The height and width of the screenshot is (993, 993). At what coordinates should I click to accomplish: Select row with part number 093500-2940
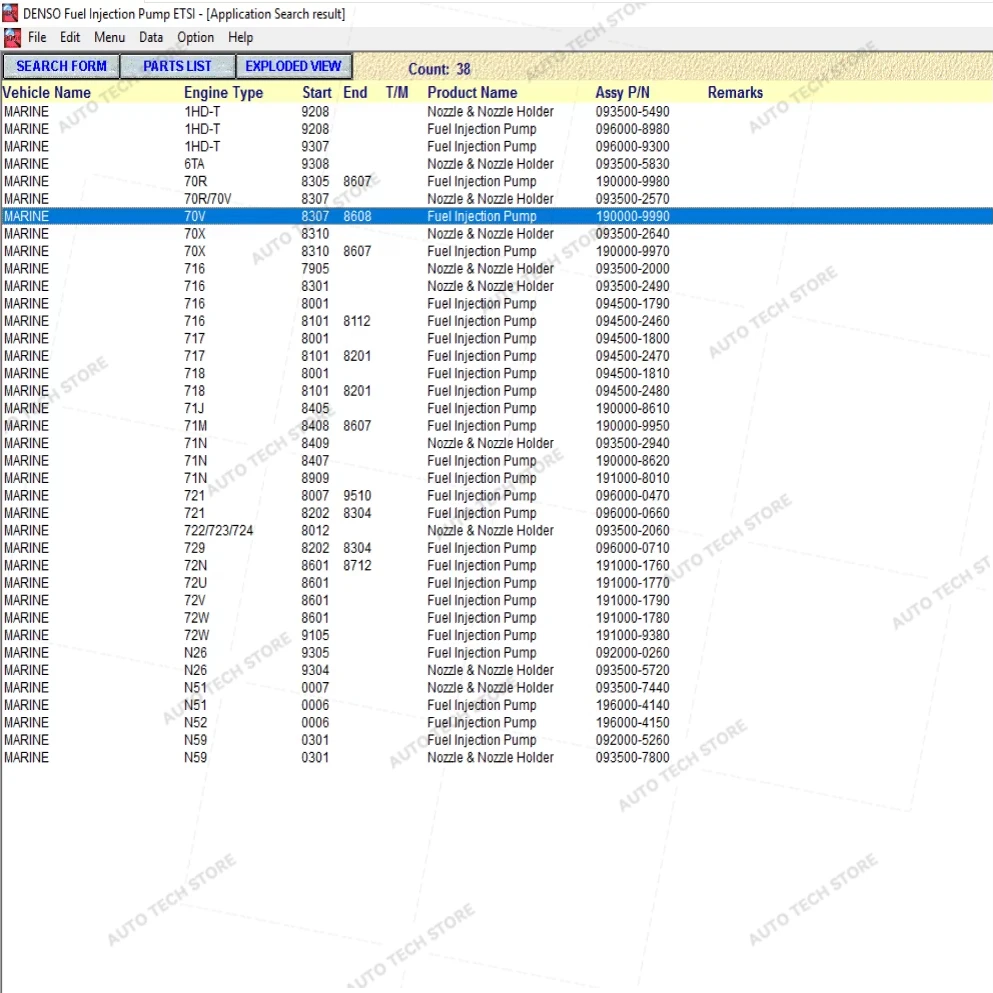(496, 443)
